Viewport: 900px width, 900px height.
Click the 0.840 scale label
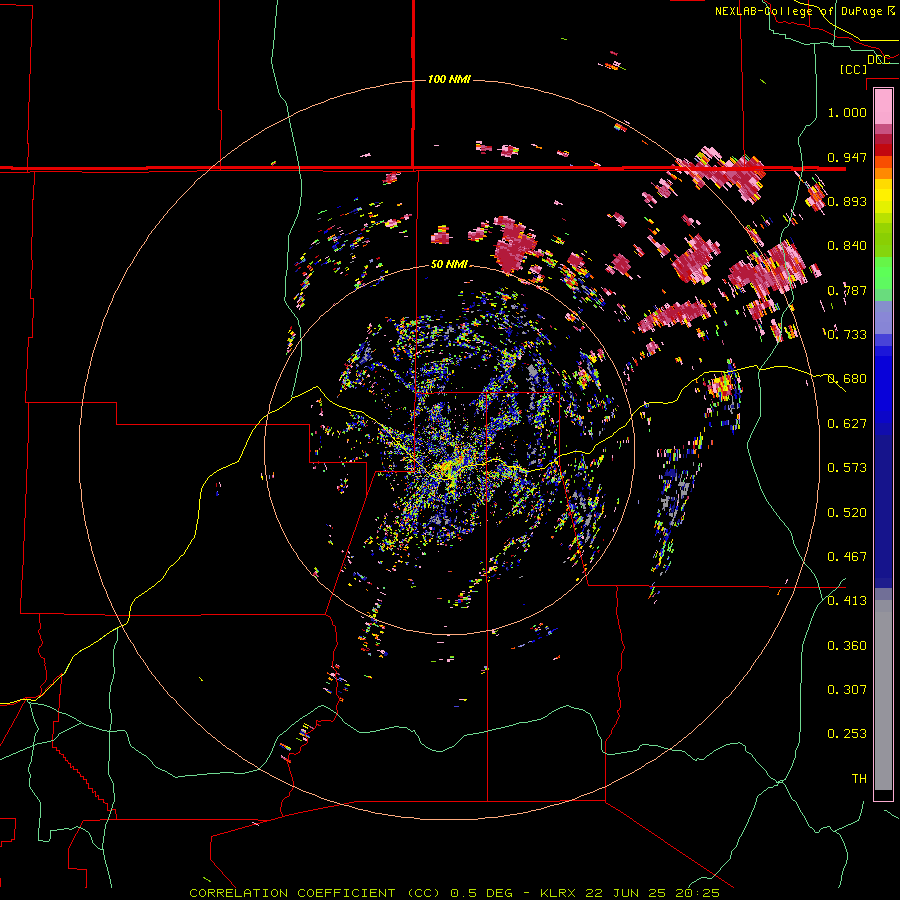pyautogui.click(x=847, y=246)
